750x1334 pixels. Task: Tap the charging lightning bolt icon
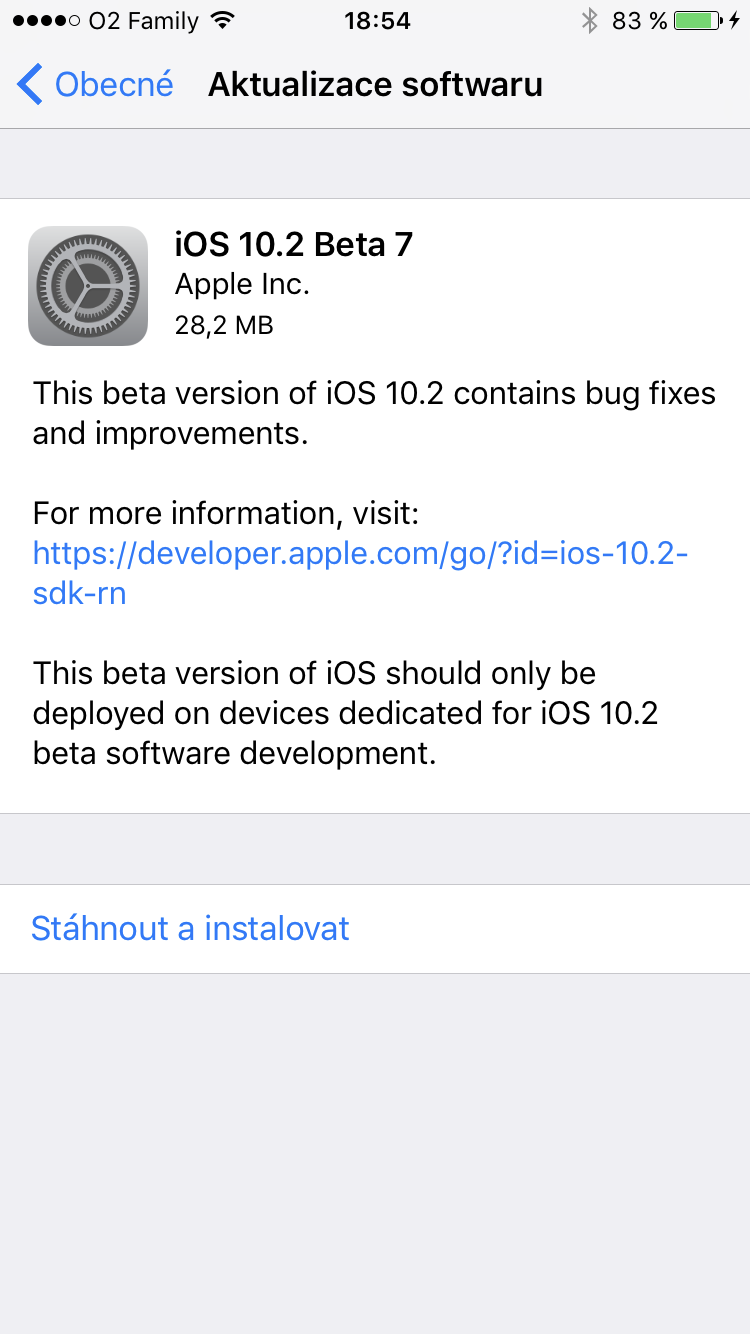tap(735, 21)
